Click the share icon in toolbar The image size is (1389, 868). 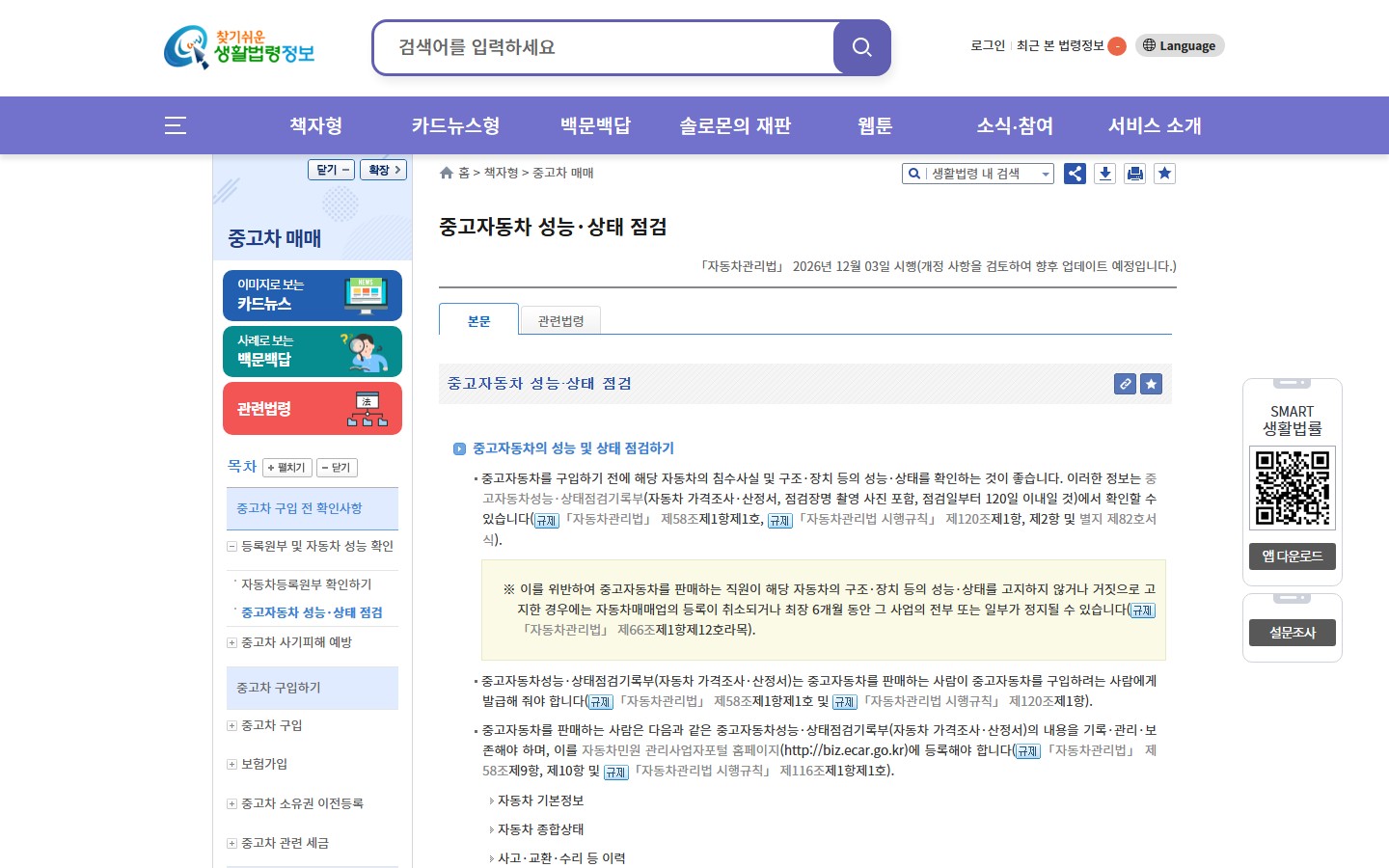pos(1075,174)
